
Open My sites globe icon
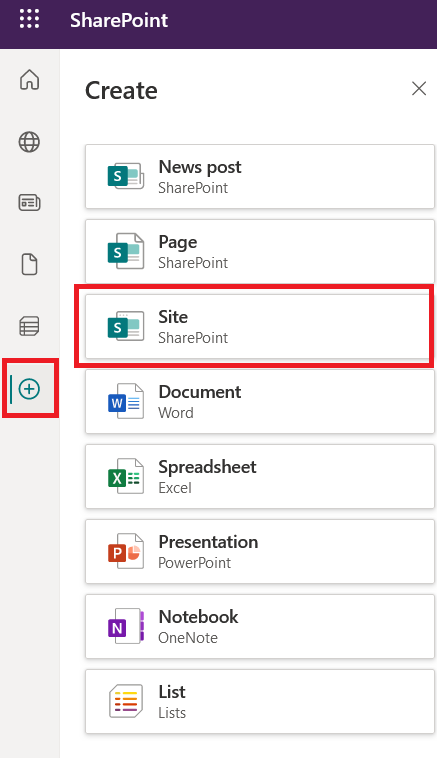pos(29,142)
